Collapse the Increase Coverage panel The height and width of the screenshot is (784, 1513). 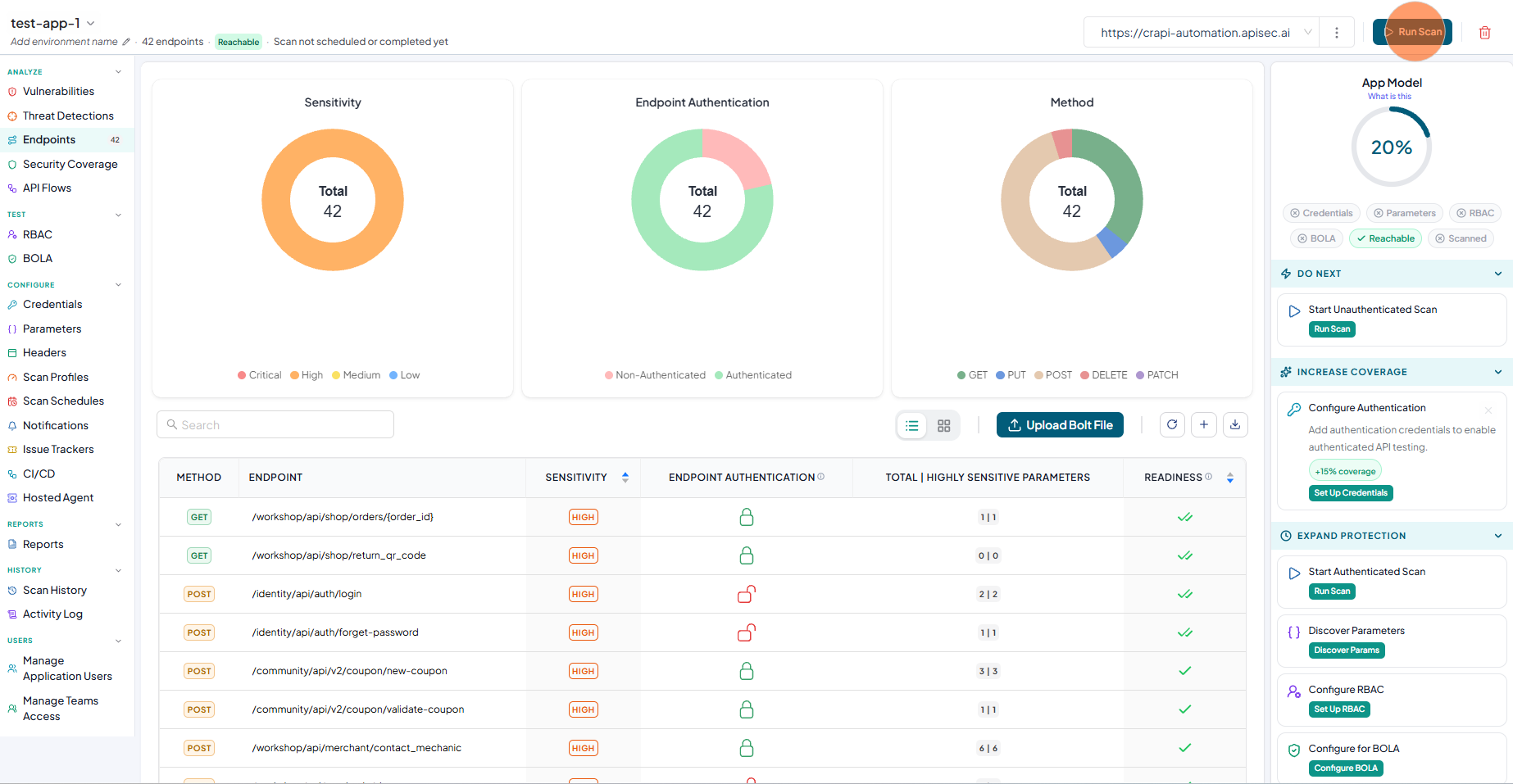1498,372
